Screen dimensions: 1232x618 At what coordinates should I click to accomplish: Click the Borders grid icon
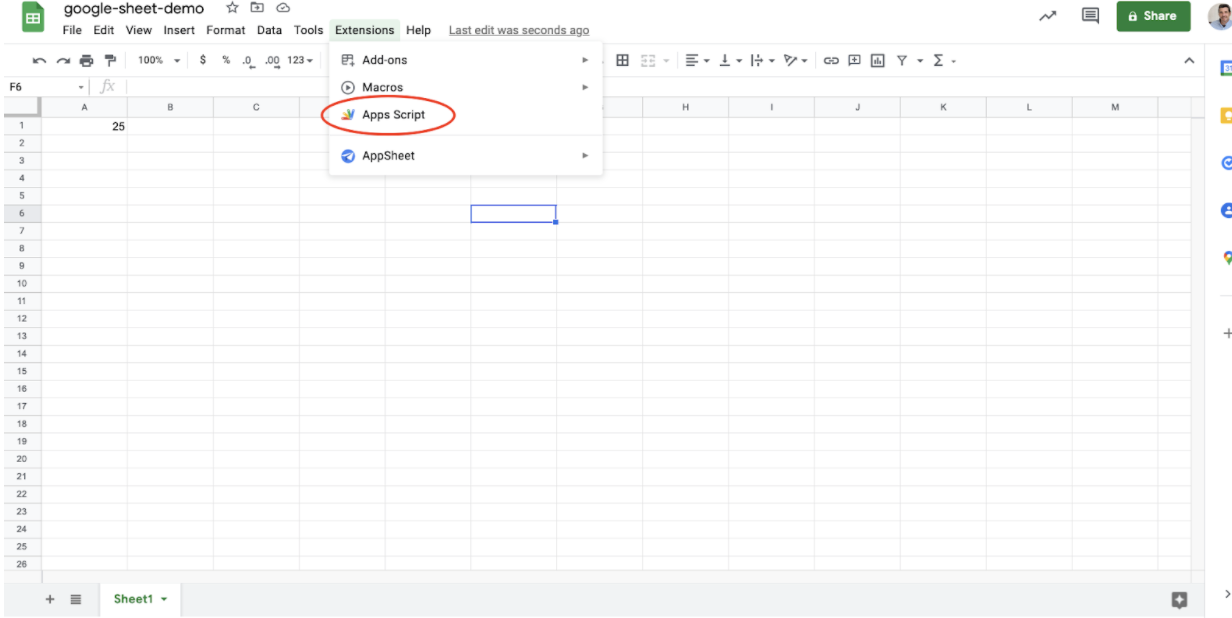pyautogui.click(x=622, y=60)
